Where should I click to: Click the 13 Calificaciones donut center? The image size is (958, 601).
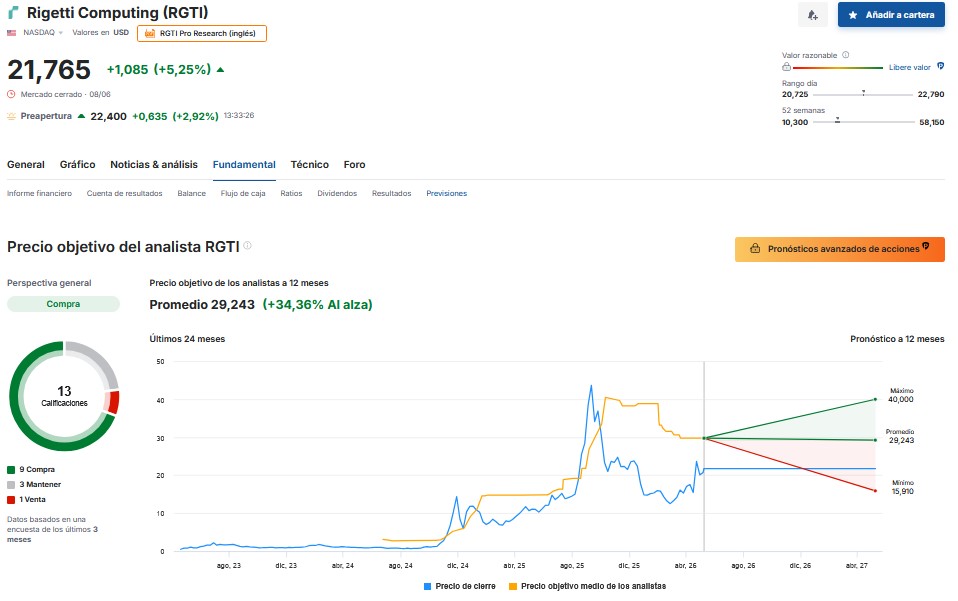pos(64,396)
